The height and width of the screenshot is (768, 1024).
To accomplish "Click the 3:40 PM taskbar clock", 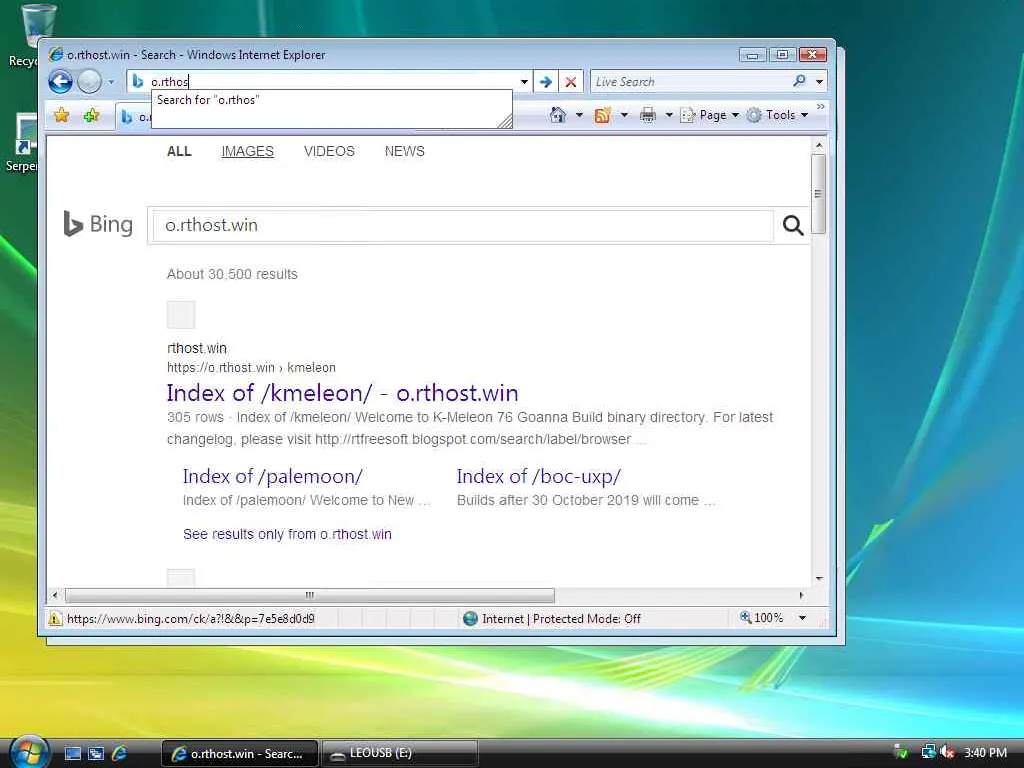I will coord(985,753).
